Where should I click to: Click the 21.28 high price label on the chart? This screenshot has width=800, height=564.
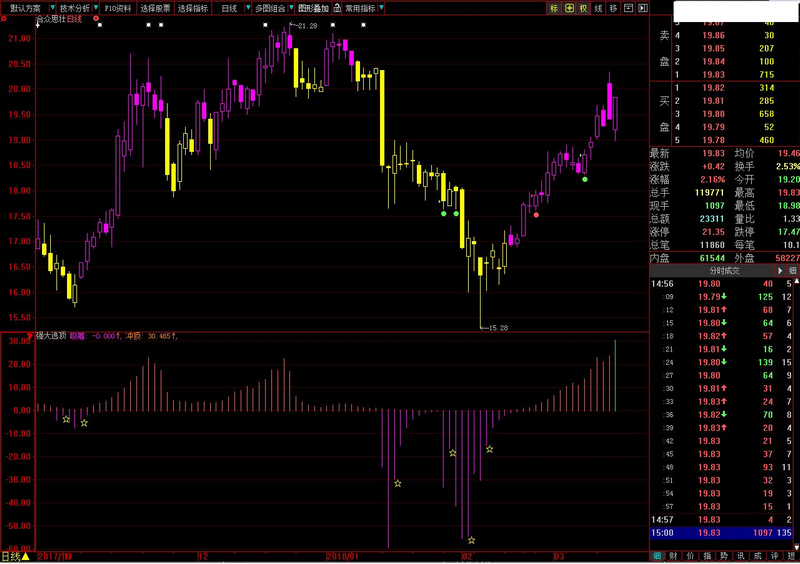tap(308, 26)
